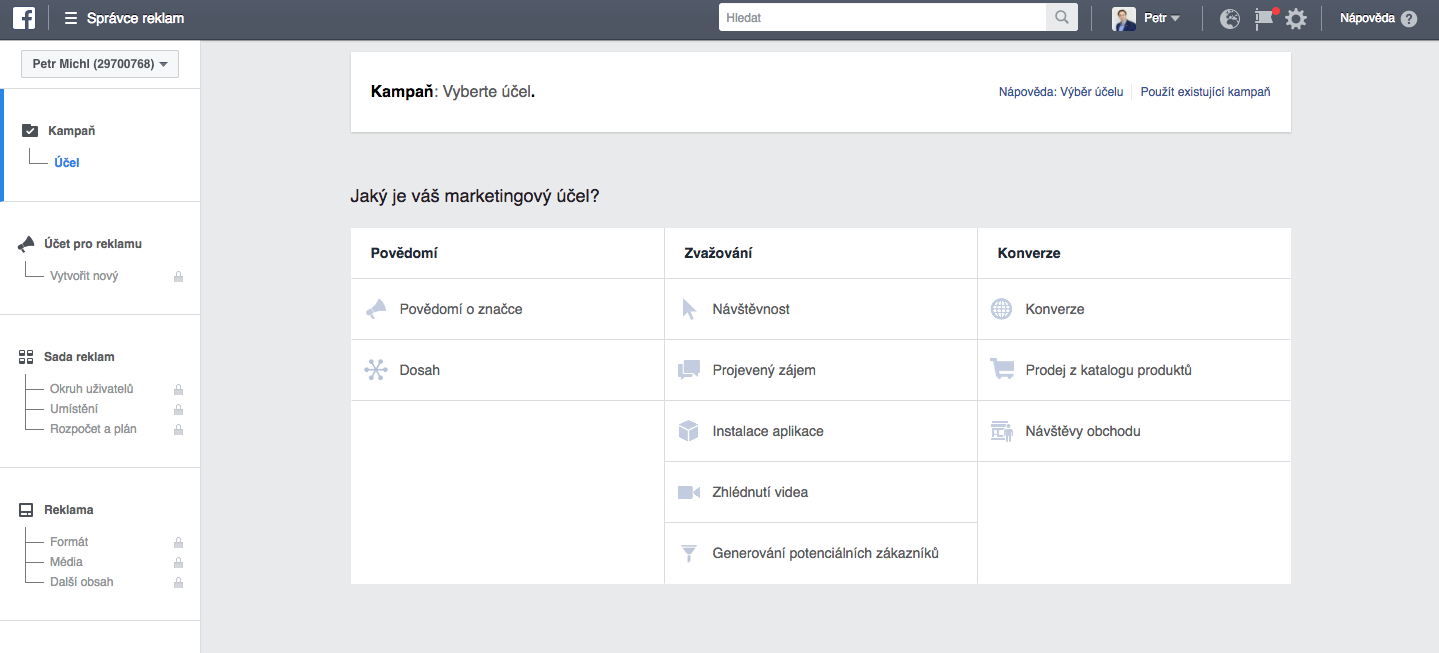This screenshot has width=1439, height=653.
Task: Click the Správce reklam title text
Action: [x=135, y=18]
